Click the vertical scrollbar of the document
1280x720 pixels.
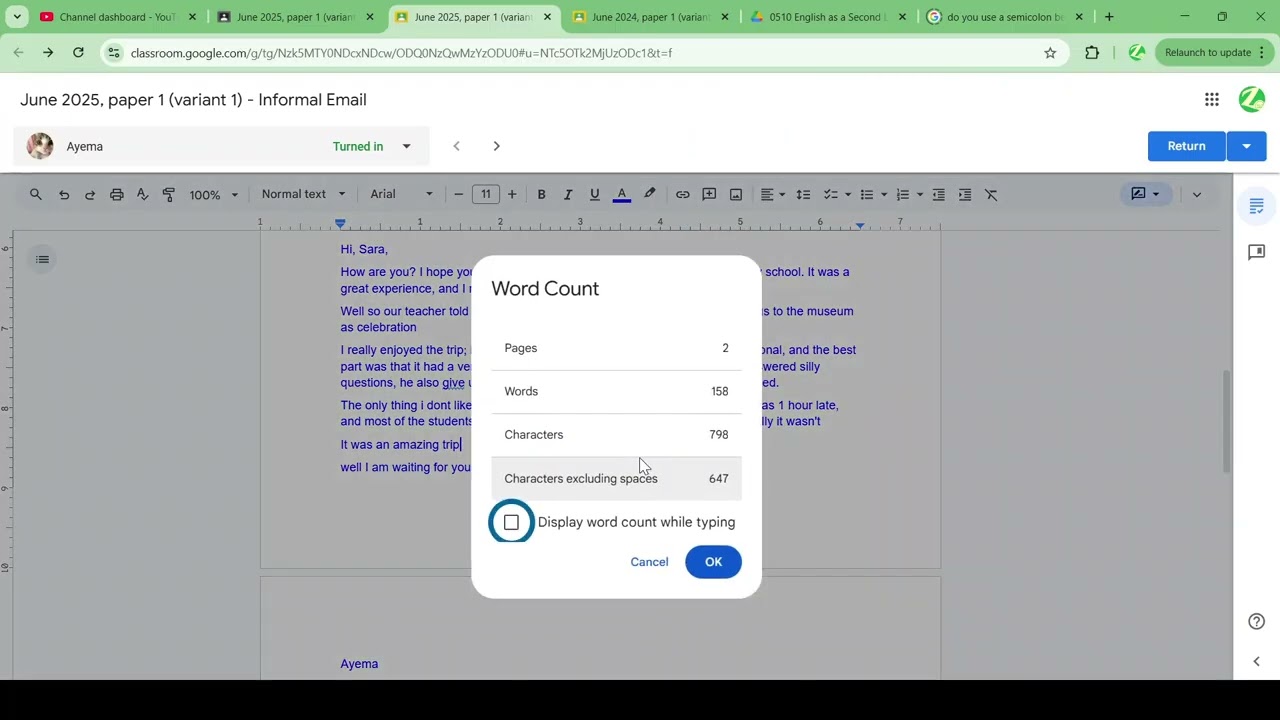[x=1226, y=420]
